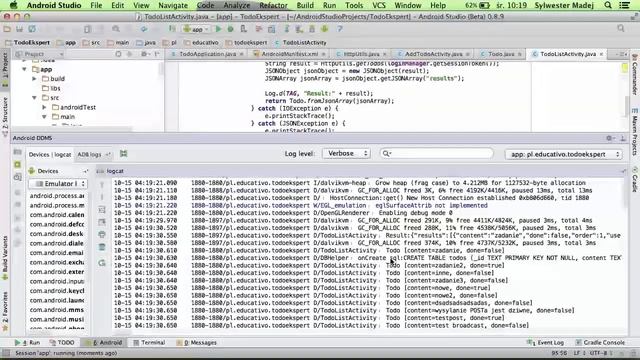Image resolution: width=640 pixels, height=360 pixels.
Task: Click the Help question mark icon
Action: (x=340, y=29)
